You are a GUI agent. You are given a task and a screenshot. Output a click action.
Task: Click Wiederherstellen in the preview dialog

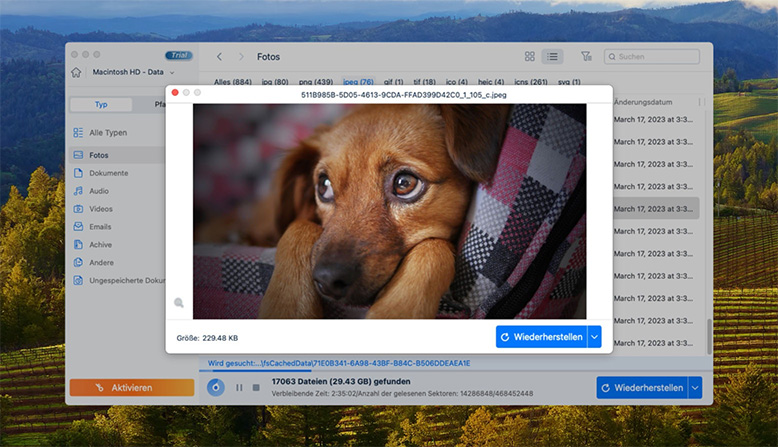[541, 337]
